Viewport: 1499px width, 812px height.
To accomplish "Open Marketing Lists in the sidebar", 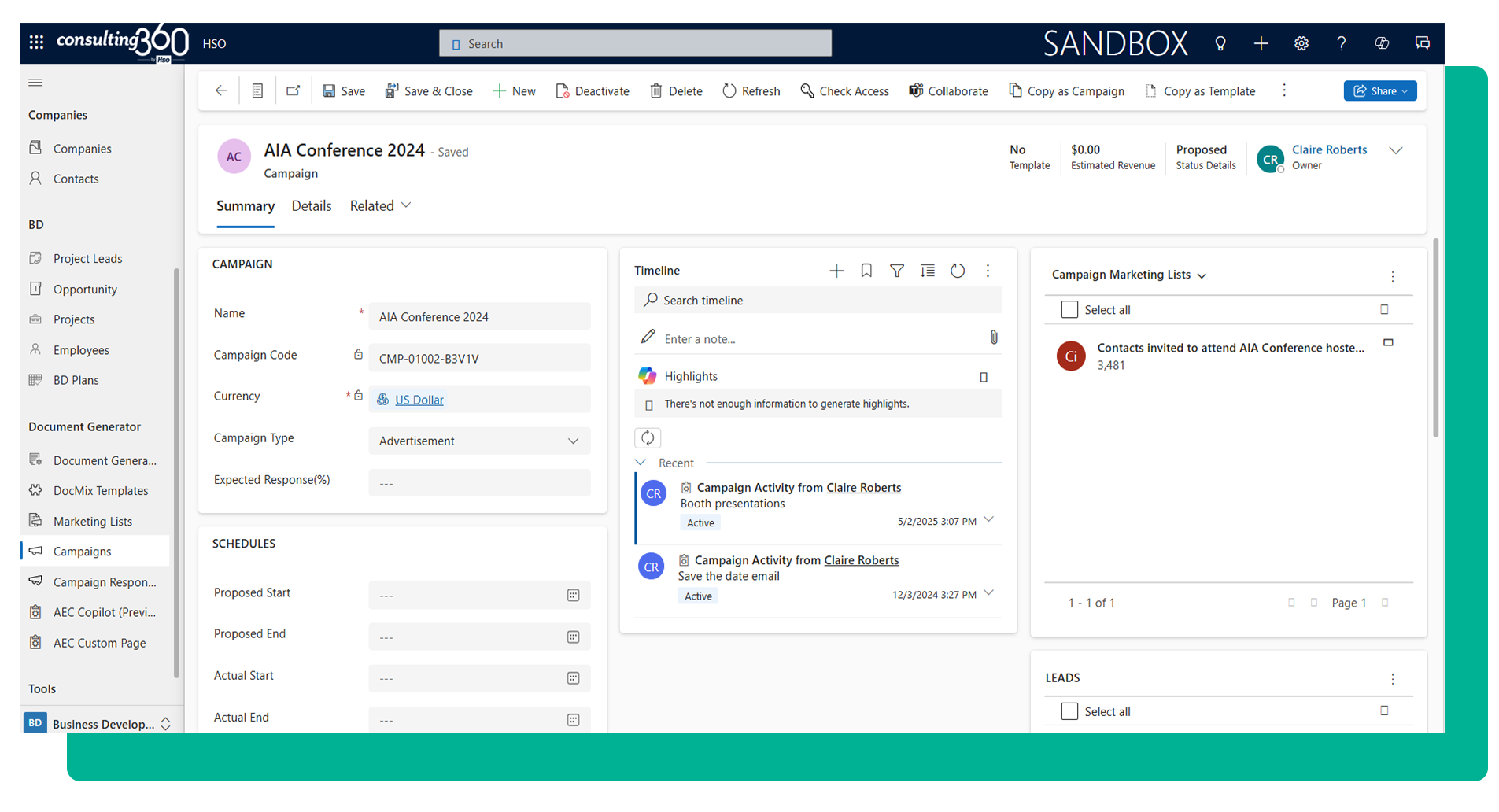I will coord(92,521).
